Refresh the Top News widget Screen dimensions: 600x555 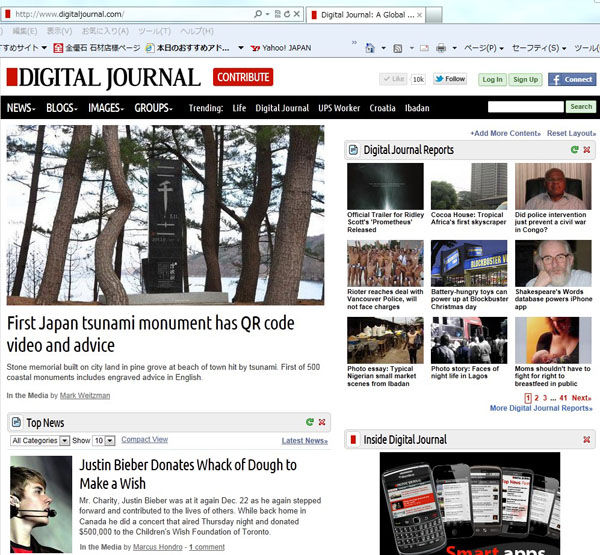tap(310, 422)
